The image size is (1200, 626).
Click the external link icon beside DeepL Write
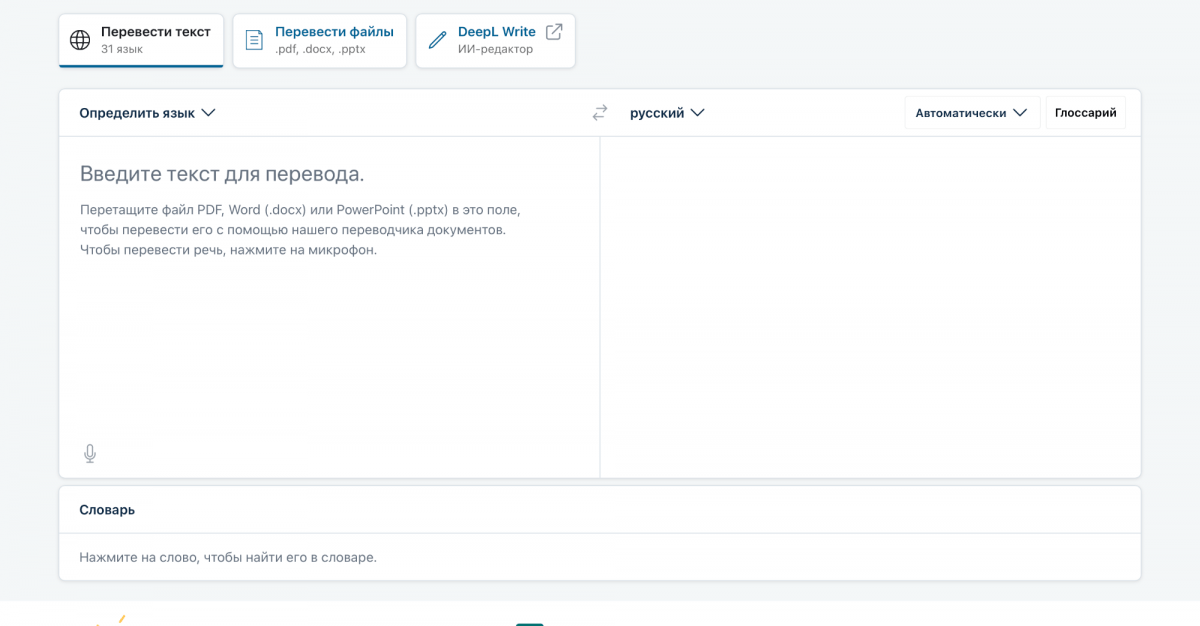pos(552,31)
